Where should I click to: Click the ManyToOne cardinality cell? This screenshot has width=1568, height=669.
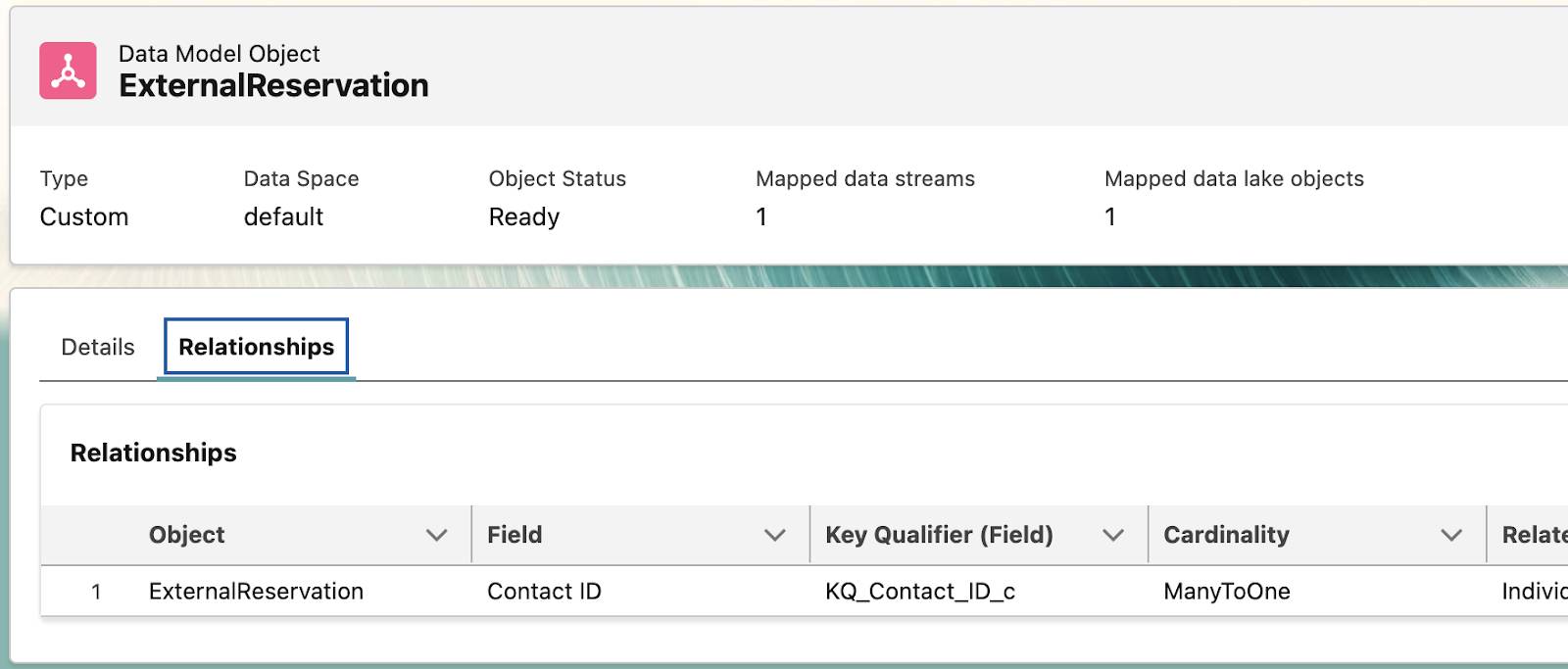1226,592
